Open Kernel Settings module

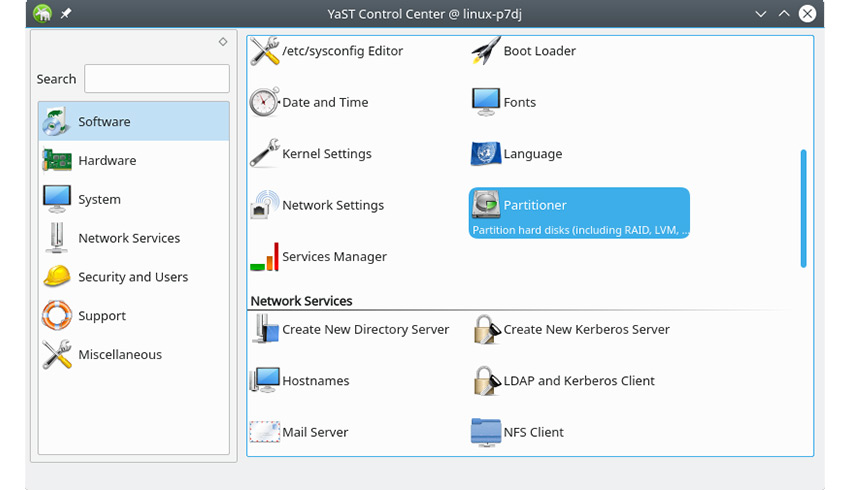pos(326,154)
